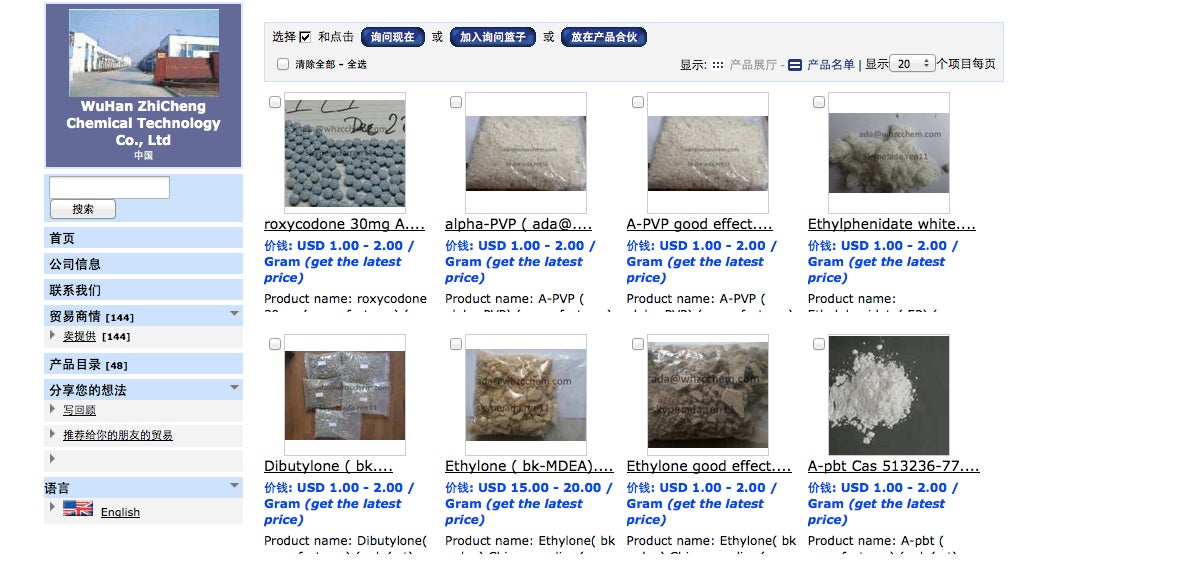The image size is (1192, 577).
Task: Click the UK flag language icon
Action: [x=78, y=509]
